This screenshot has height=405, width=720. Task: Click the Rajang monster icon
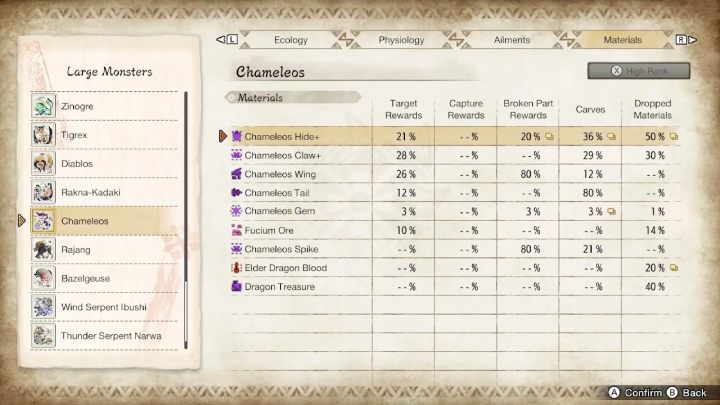tap(43, 250)
